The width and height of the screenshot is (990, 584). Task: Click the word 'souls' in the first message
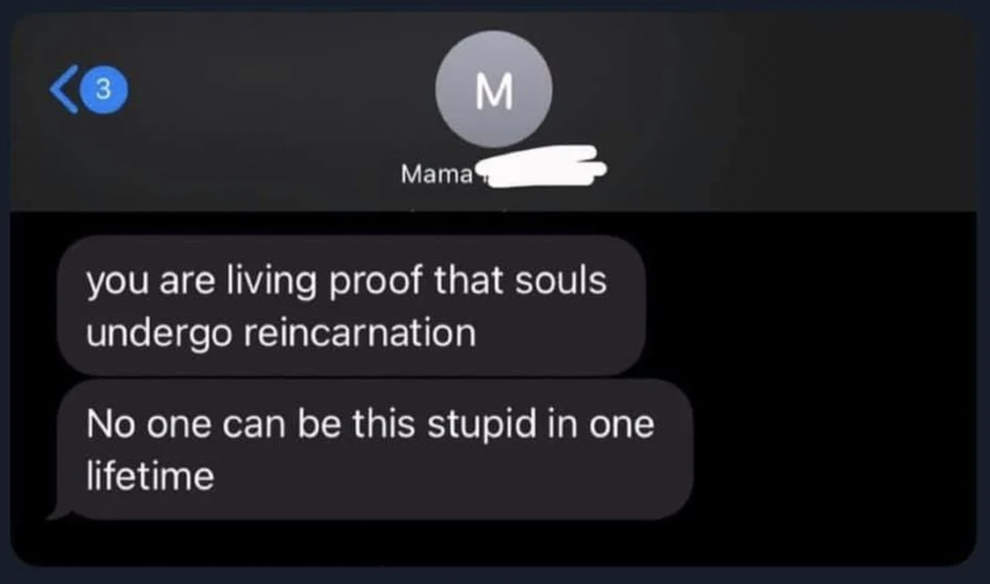561,280
